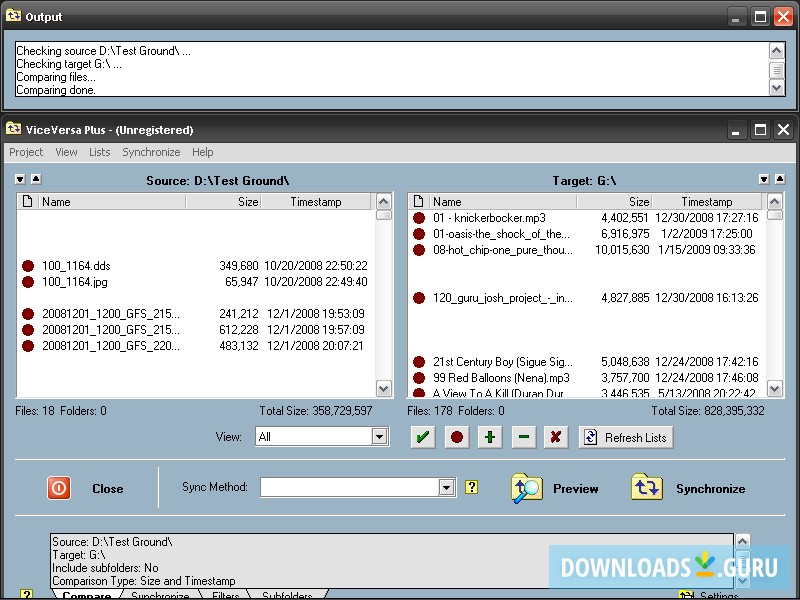Select first 20081201_1200_GFS_215 file, size 241,212
The height and width of the screenshot is (600, 800).
(x=196, y=314)
